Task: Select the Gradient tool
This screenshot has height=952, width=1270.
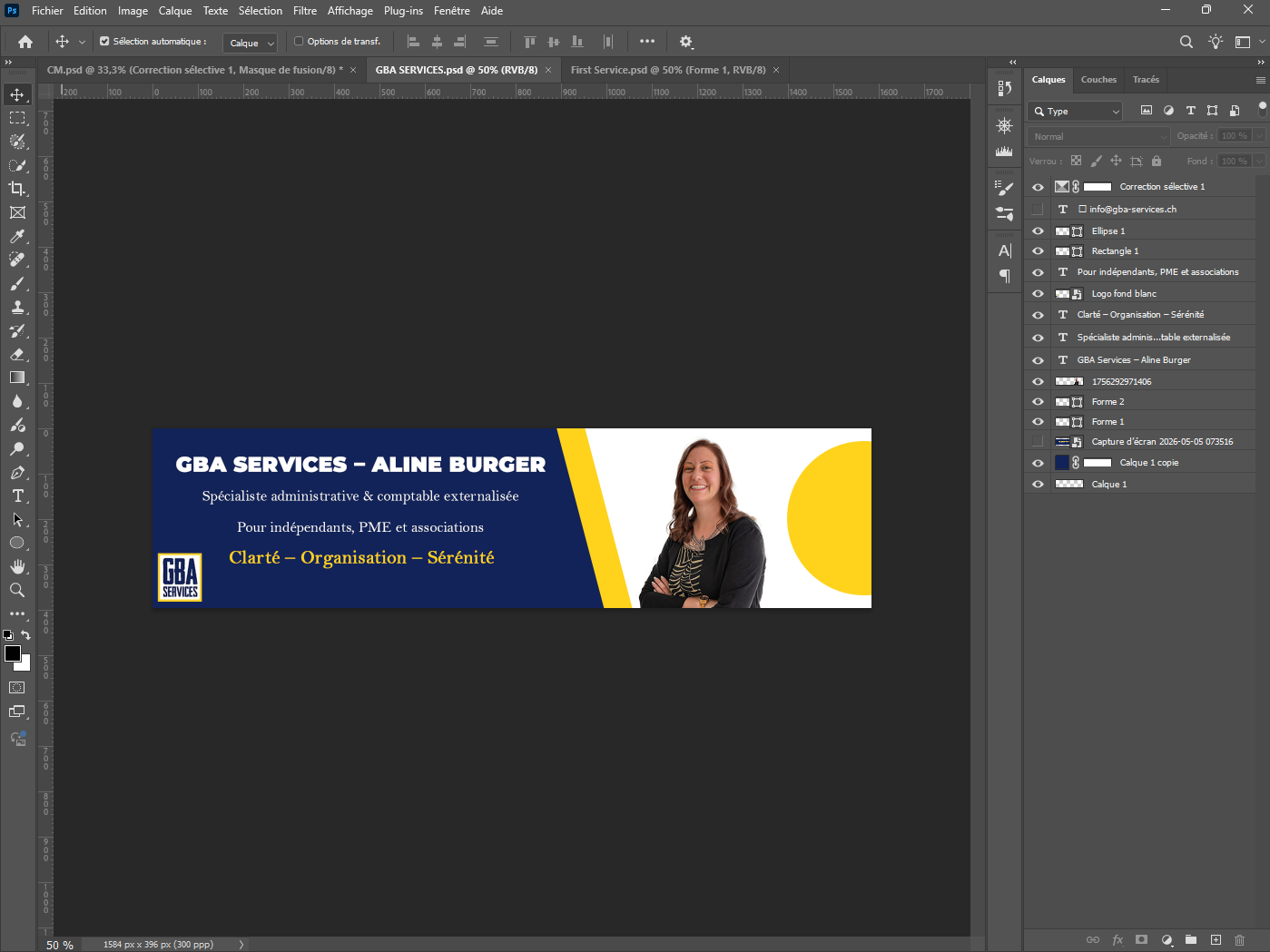Action: click(x=17, y=378)
